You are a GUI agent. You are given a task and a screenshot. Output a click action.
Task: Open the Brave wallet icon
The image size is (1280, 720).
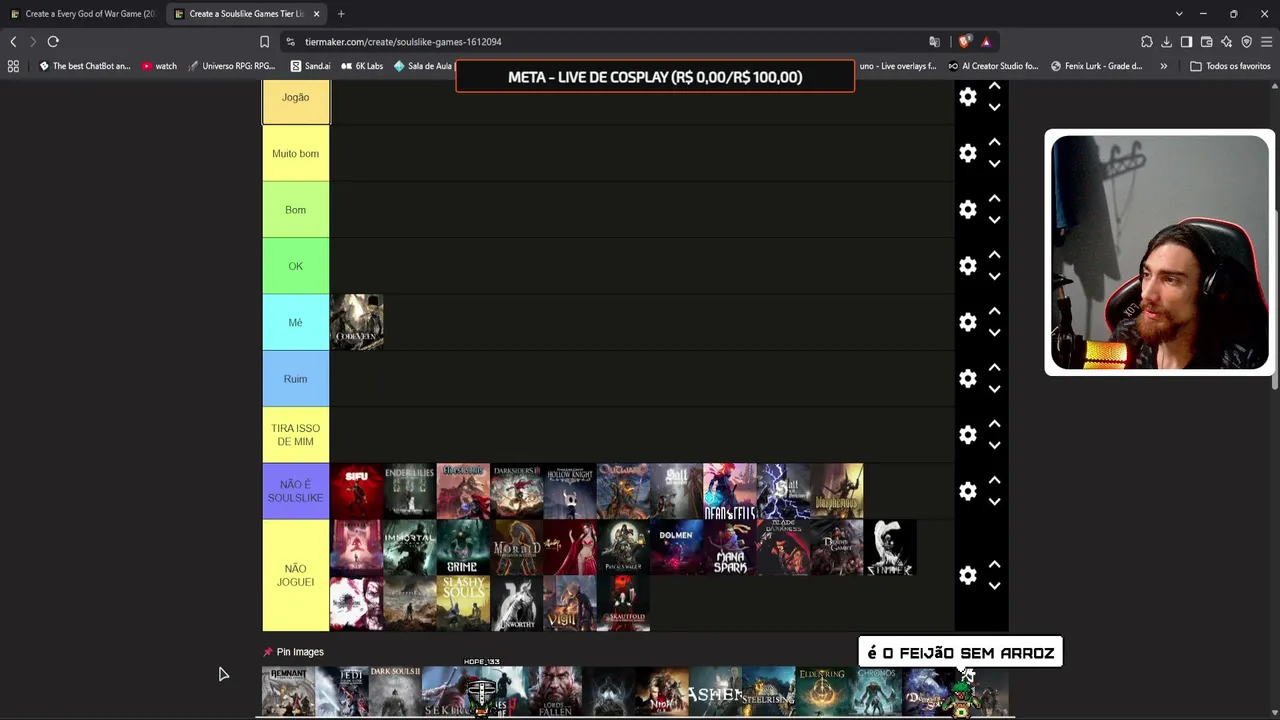(1206, 42)
